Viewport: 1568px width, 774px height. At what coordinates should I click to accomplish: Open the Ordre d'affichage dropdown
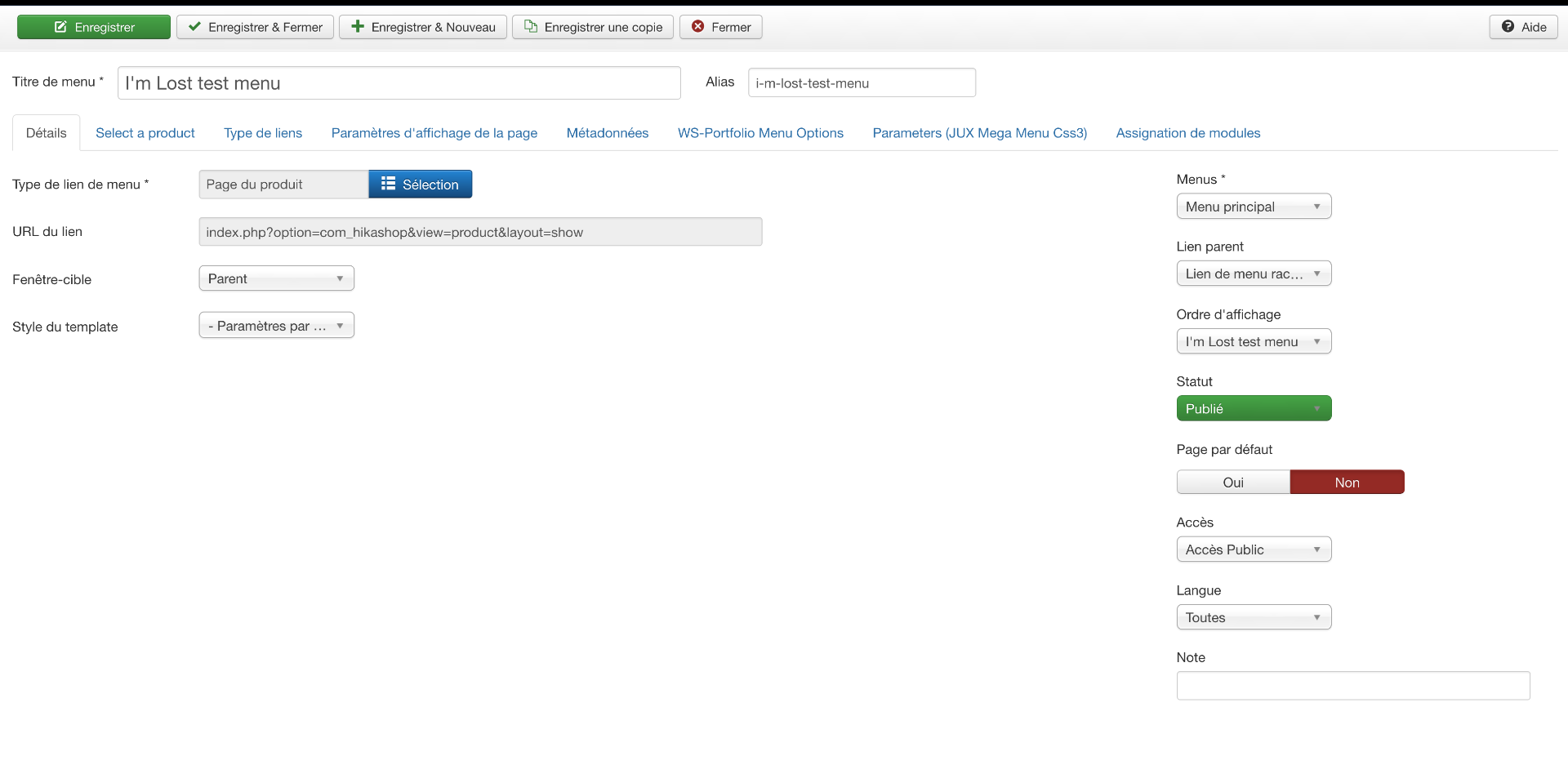[x=1254, y=341]
